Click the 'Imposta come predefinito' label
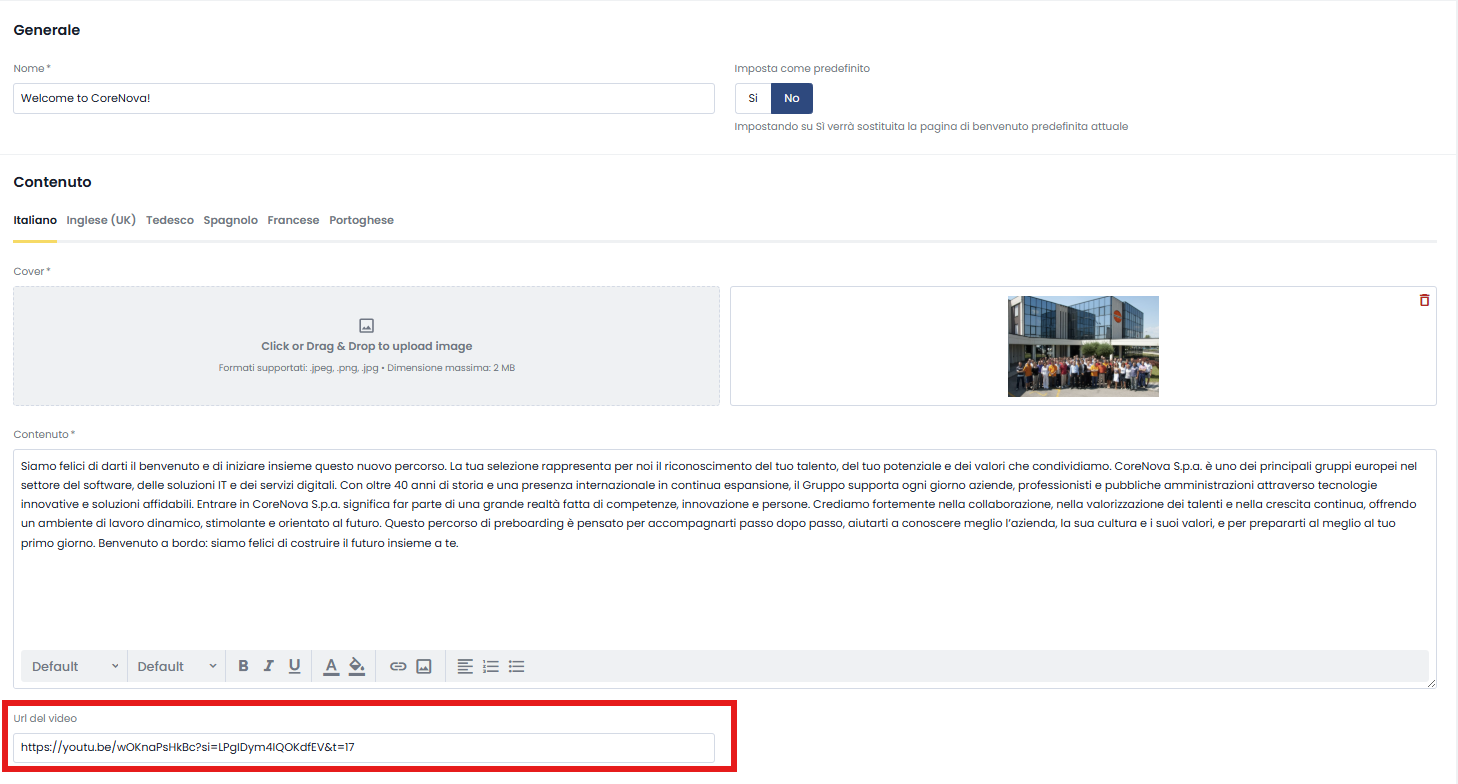The image size is (1458, 784). click(802, 68)
